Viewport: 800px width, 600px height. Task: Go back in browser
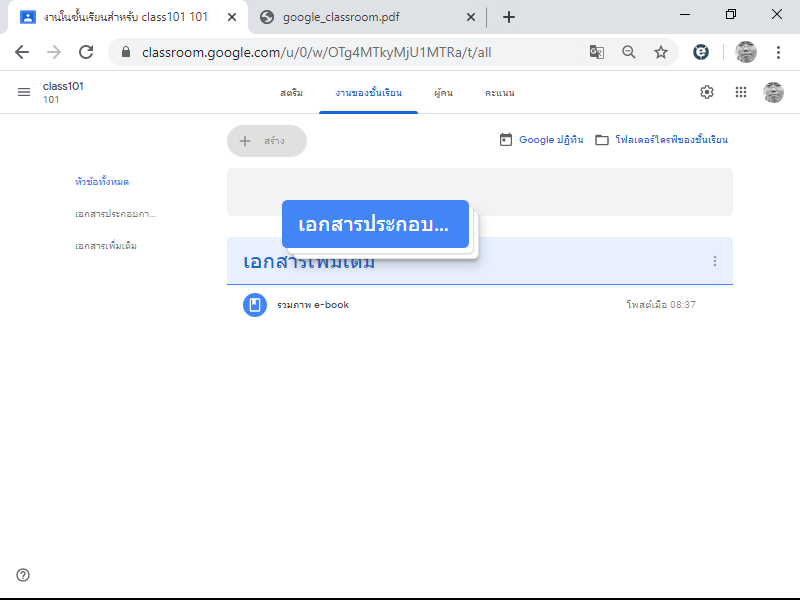click(x=22, y=52)
